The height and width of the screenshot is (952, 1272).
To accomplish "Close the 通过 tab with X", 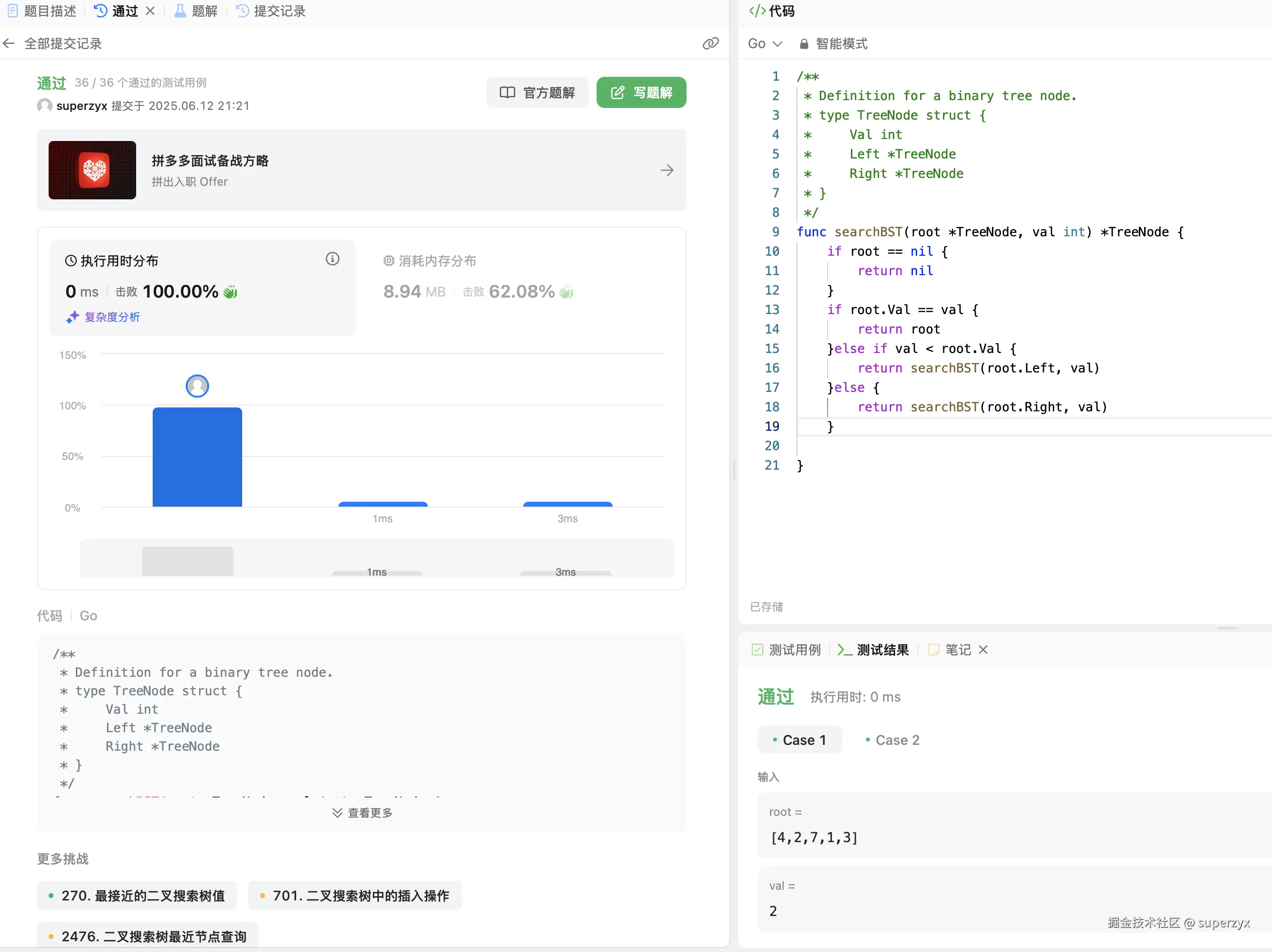I will click(x=150, y=11).
